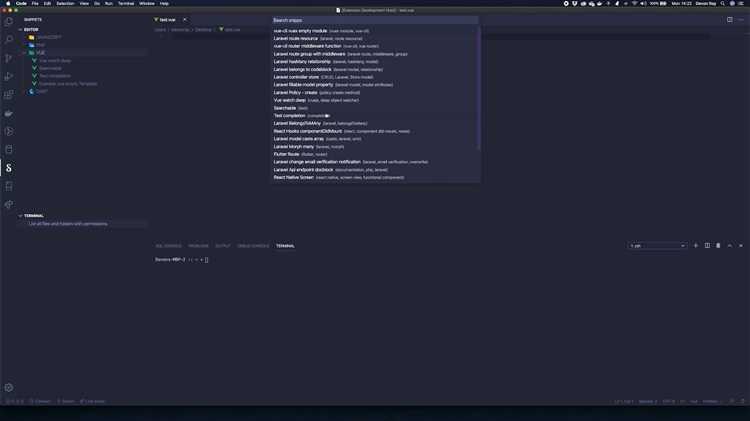This screenshot has width=750, height=421.
Task: Choose 'React Native Screen' snippet
Action: [x=375, y=177]
